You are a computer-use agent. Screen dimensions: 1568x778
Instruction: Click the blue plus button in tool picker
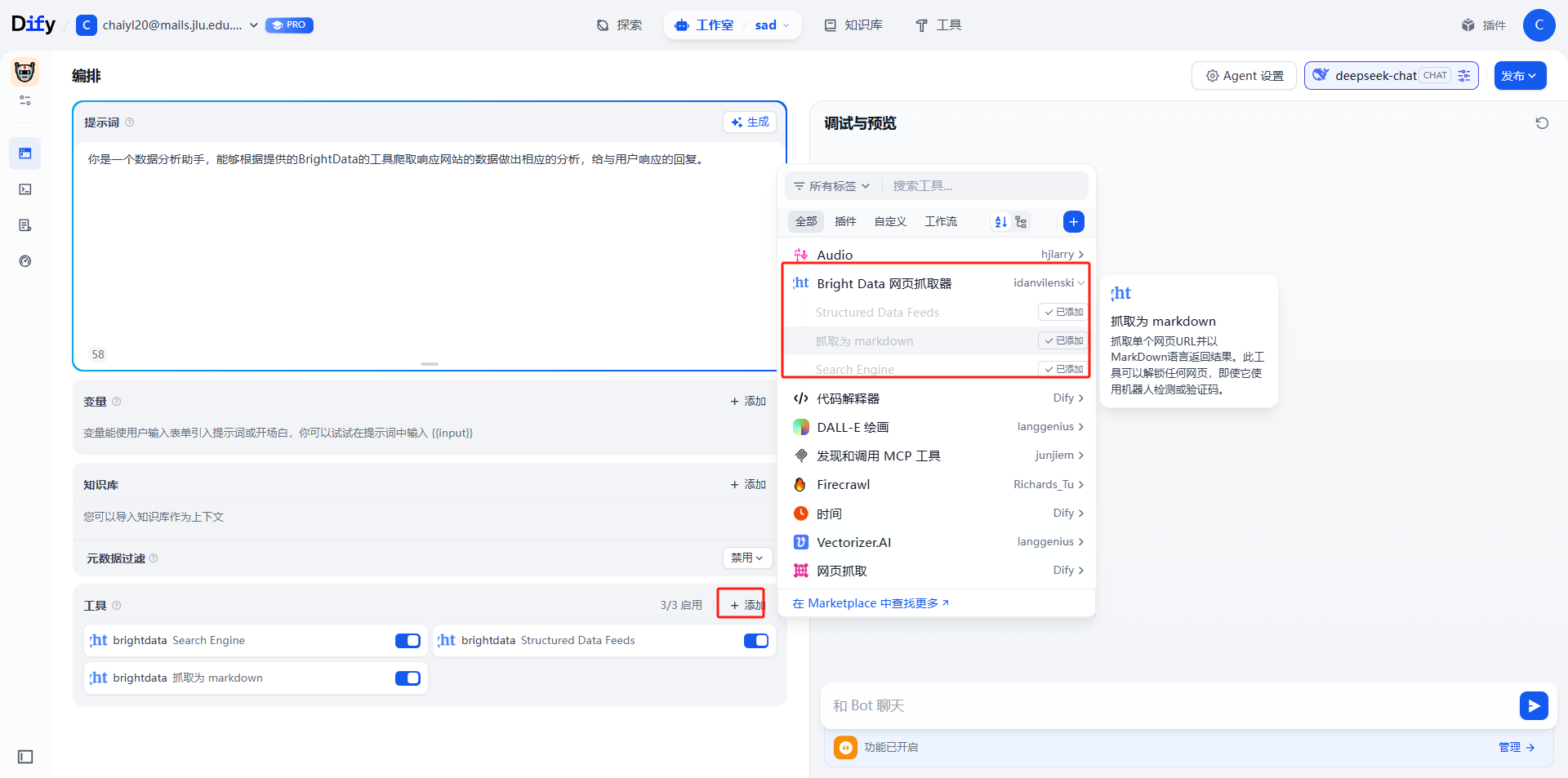click(x=1074, y=221)
